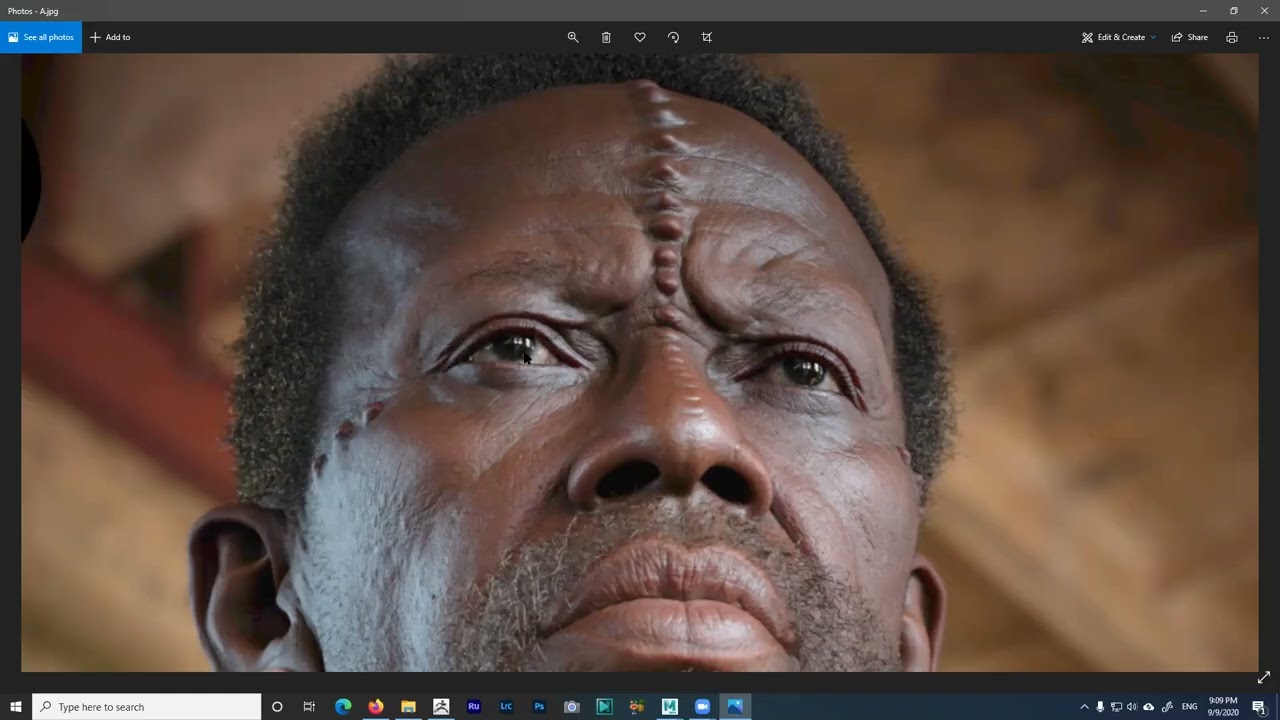The image size is (1280, 720).
Task: Click the microphone tray icon
Action: click(1100, 707)
